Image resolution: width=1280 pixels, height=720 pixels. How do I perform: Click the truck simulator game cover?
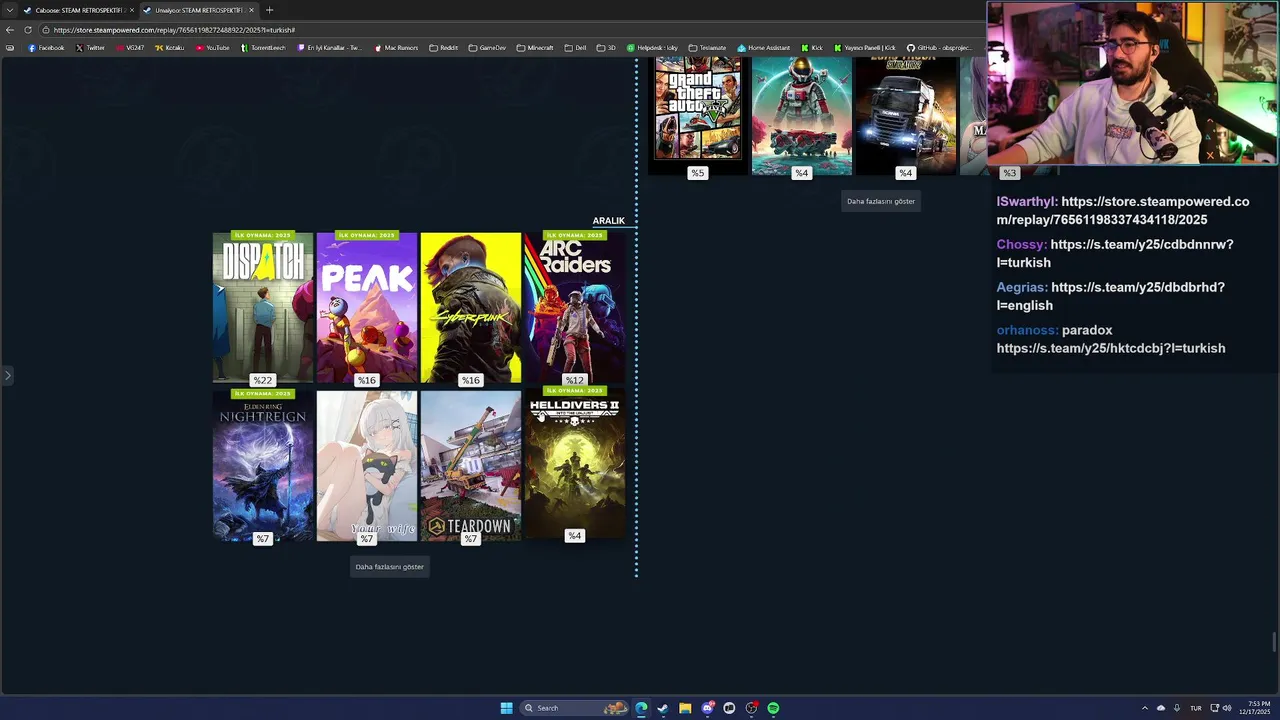pos(906,116)
